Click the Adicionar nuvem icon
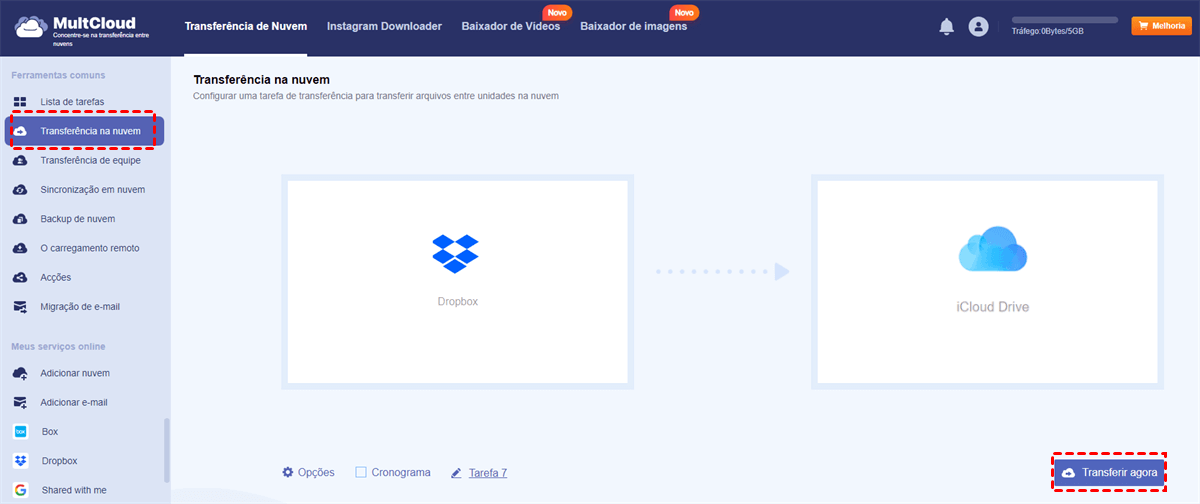 point(20,373)
